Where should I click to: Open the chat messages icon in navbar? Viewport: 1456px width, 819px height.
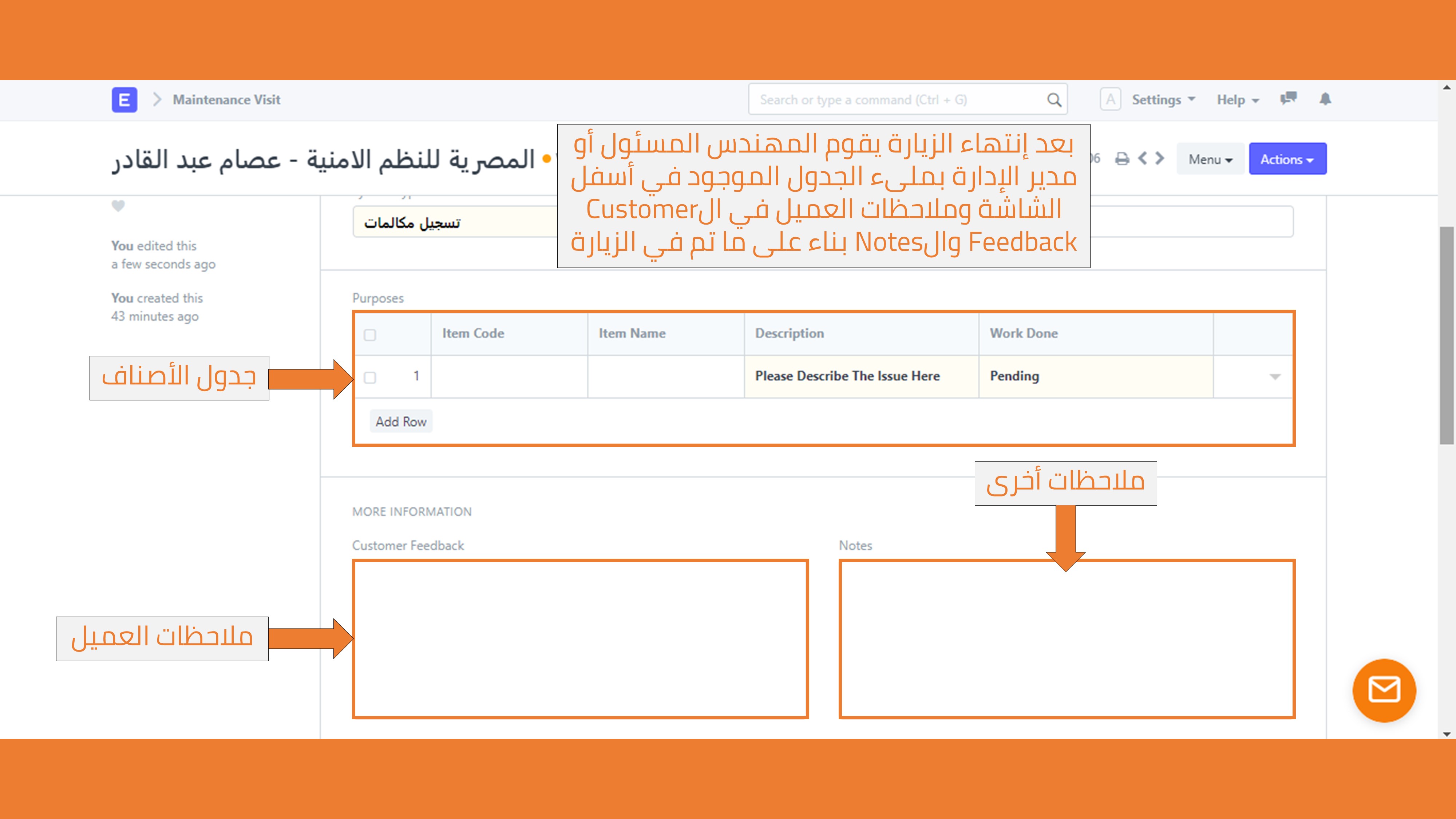pyautogui.click(x=1288, y=99)
